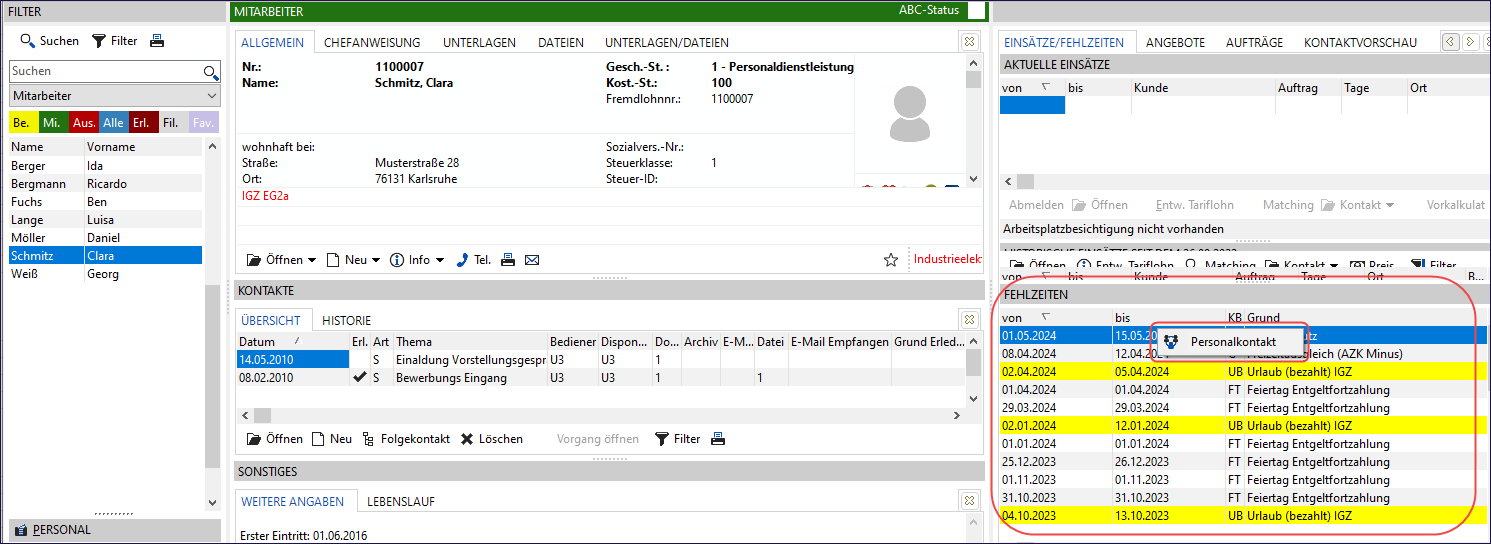Click the Sonstiges panel green close icon

click(x=969, y=501)
